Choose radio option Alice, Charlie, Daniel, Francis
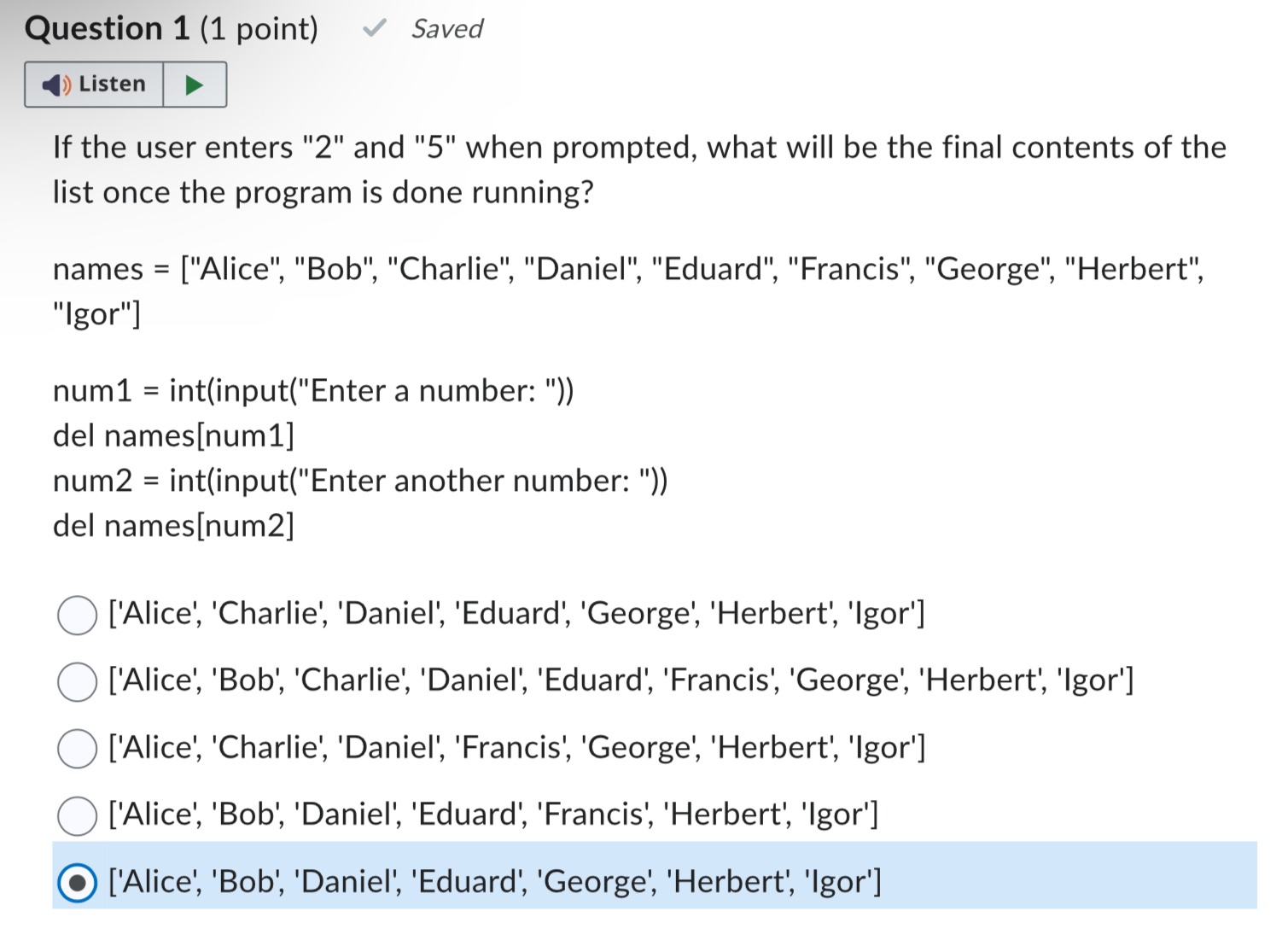The image size is (1288, 940). (77, 749)
